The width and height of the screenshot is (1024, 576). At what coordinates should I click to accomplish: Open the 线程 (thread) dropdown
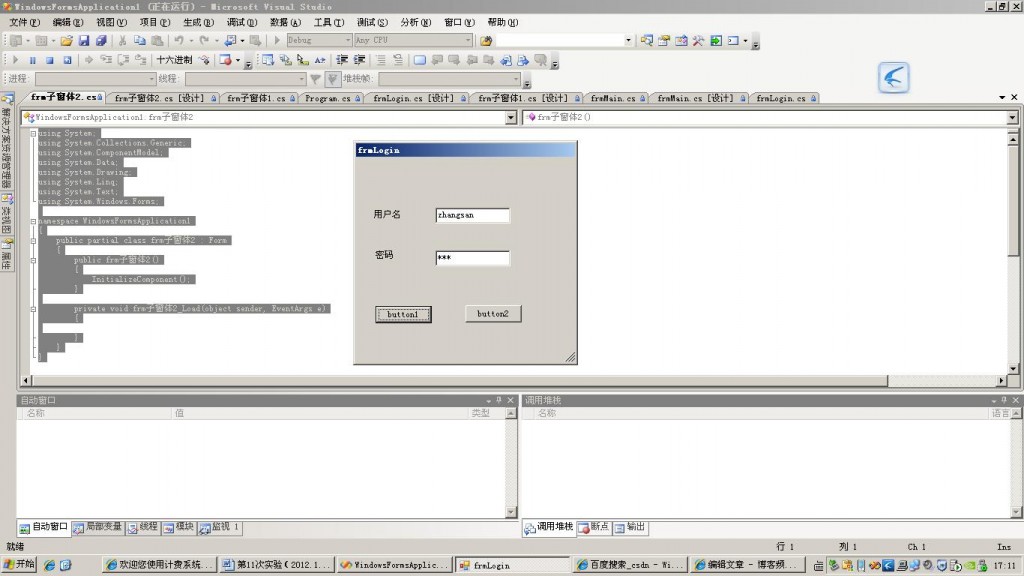[x=301, y=79]
